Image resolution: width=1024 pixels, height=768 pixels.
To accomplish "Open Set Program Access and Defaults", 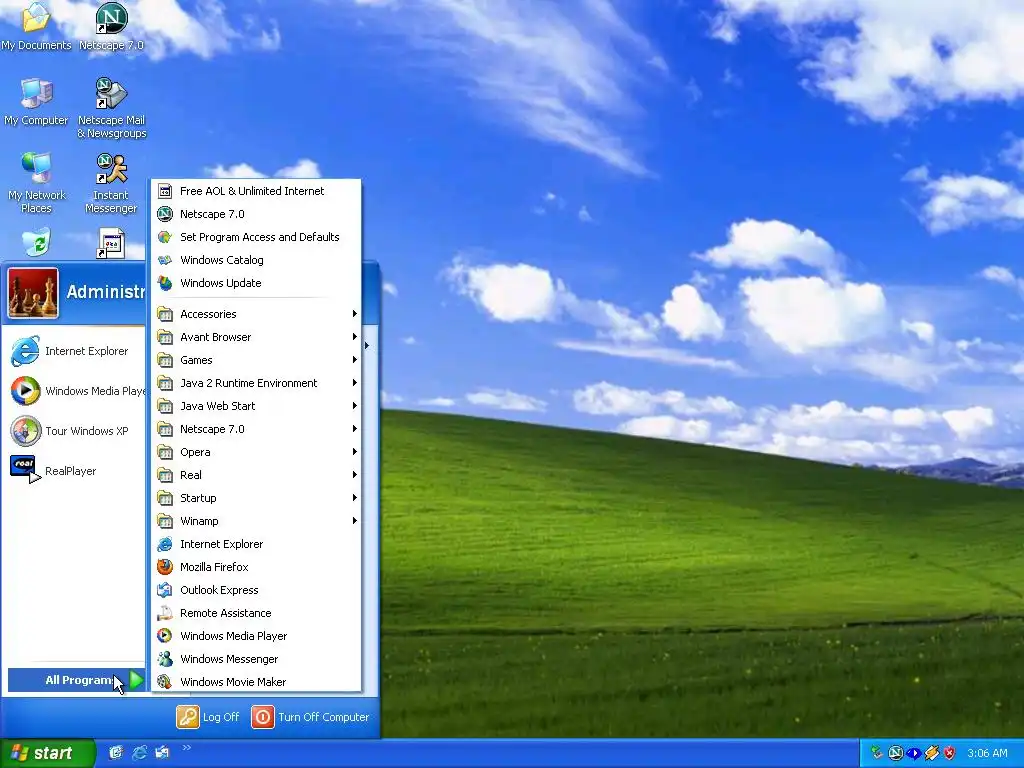I will tap(257, 237).
